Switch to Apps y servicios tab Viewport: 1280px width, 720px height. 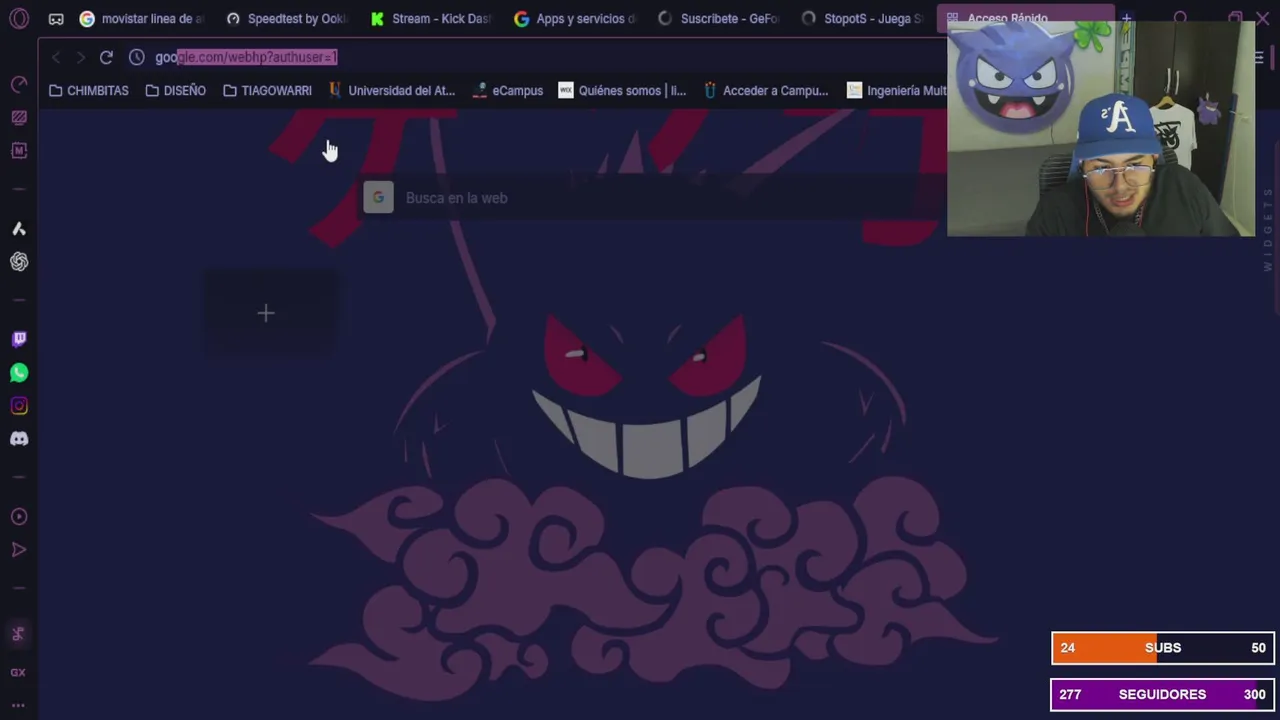[575, 19]
